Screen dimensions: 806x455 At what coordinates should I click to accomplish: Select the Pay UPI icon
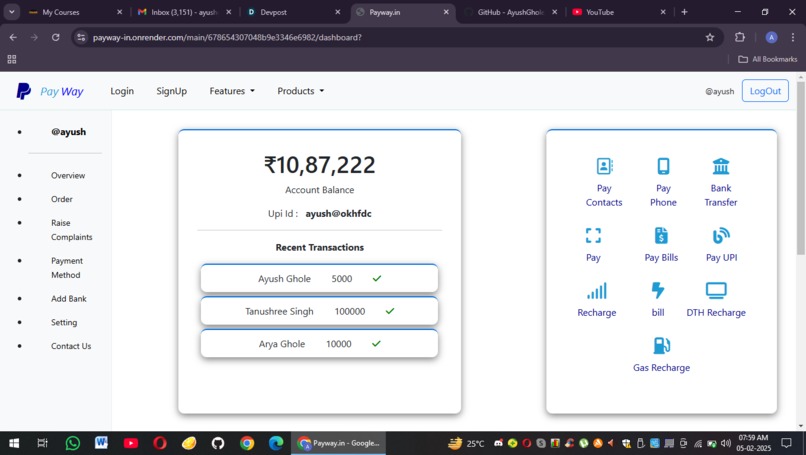(x=721, y=235)
